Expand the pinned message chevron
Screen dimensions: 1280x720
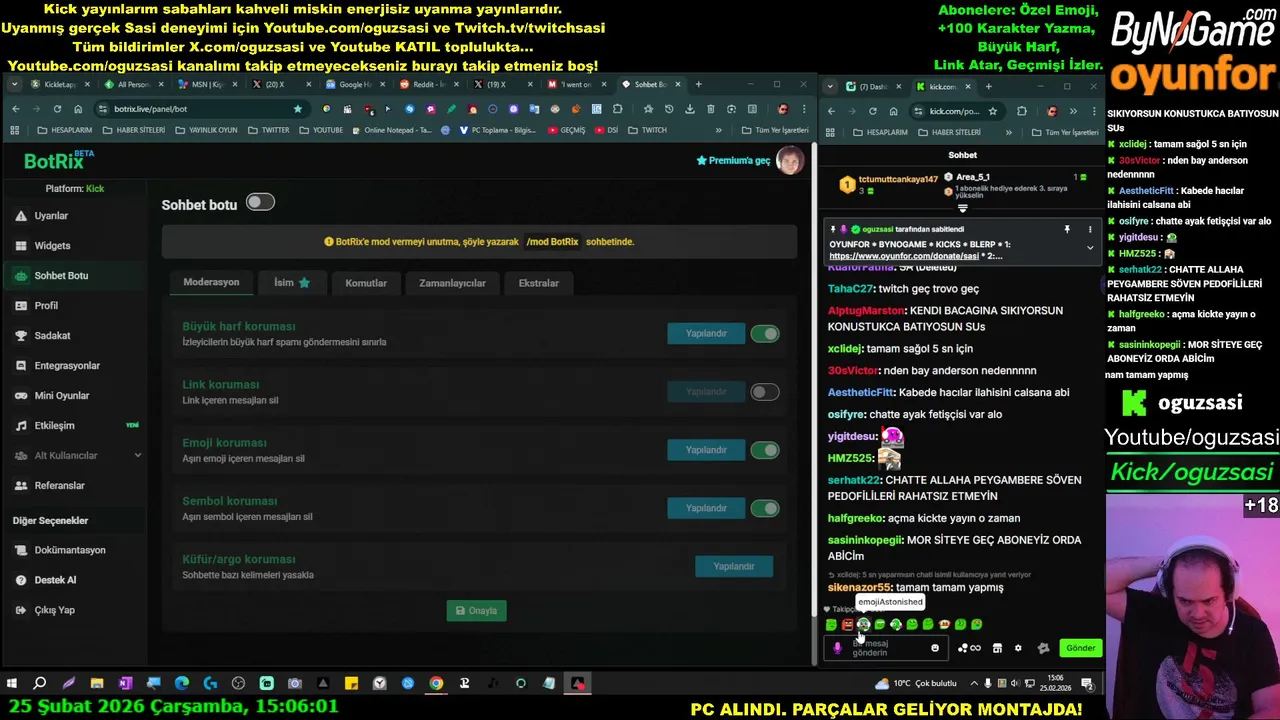click(x=1090, y=247)
